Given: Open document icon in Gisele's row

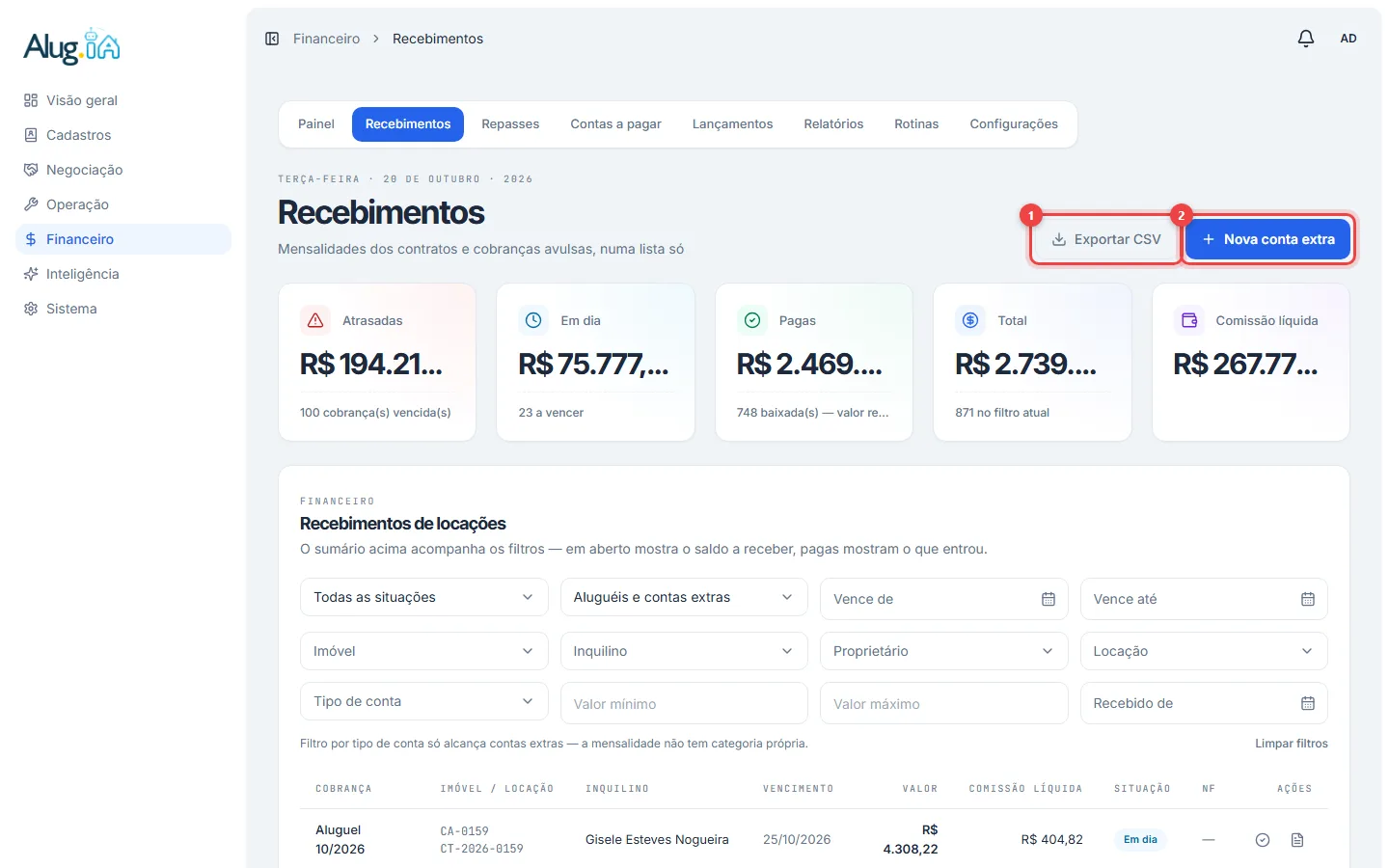Looking at the screenshot, I should point(1297,840).
